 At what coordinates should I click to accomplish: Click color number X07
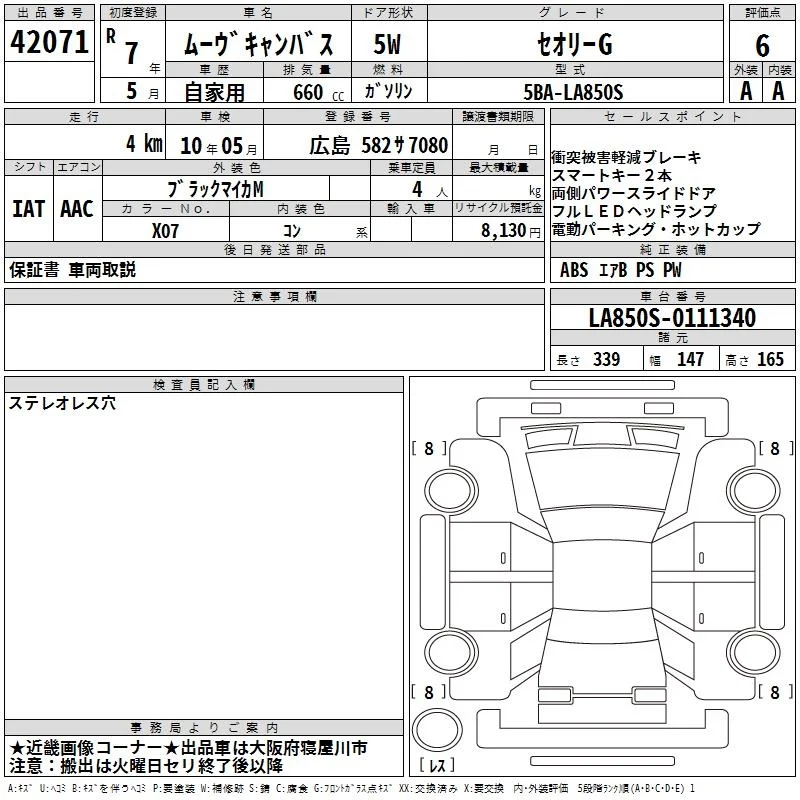coord(165,231)
